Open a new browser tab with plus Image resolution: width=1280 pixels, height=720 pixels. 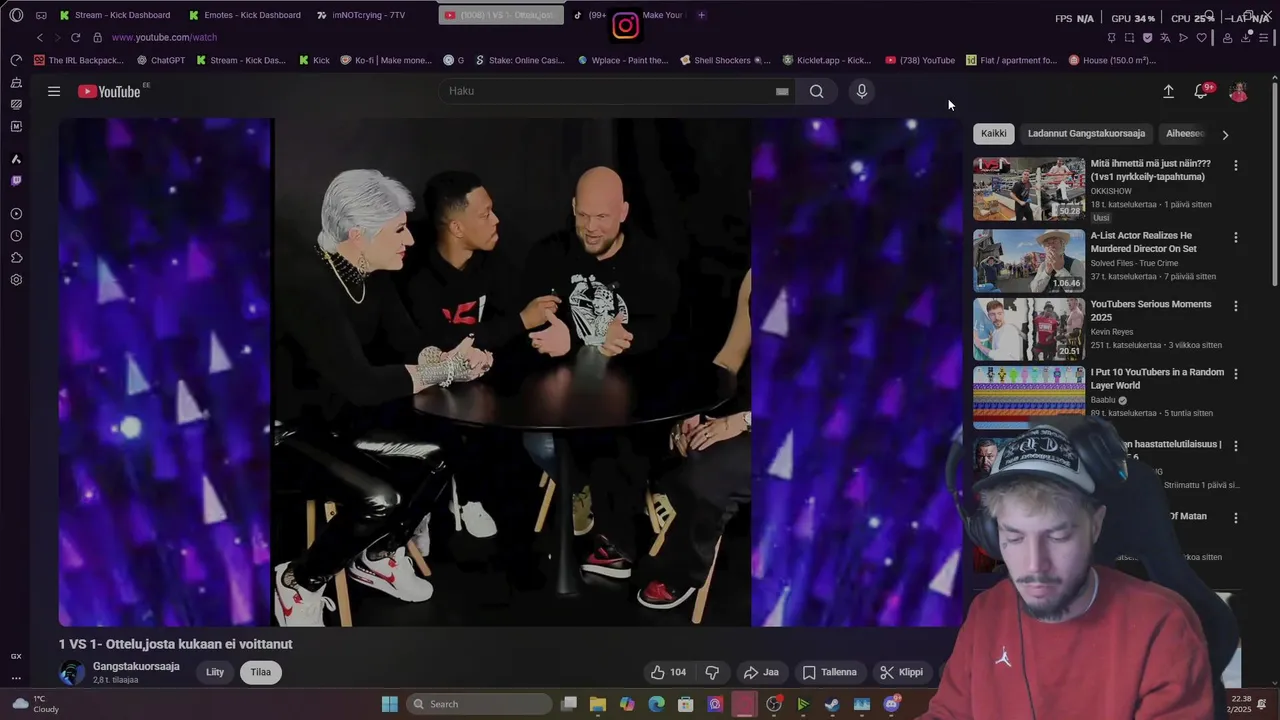click(701, 15)
